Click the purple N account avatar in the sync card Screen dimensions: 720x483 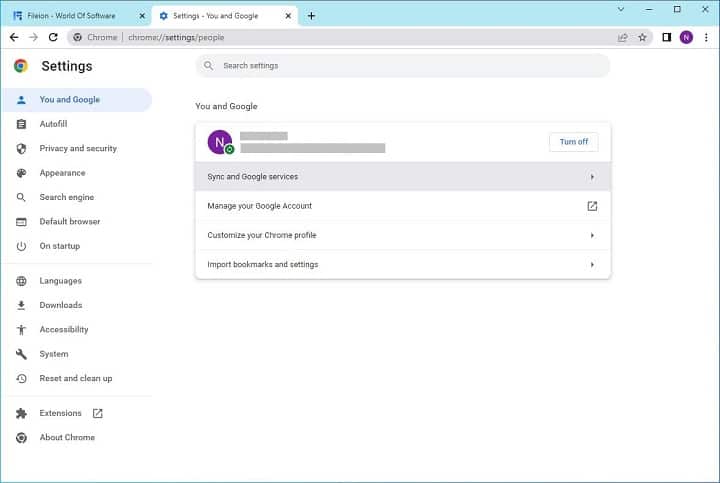219,142
